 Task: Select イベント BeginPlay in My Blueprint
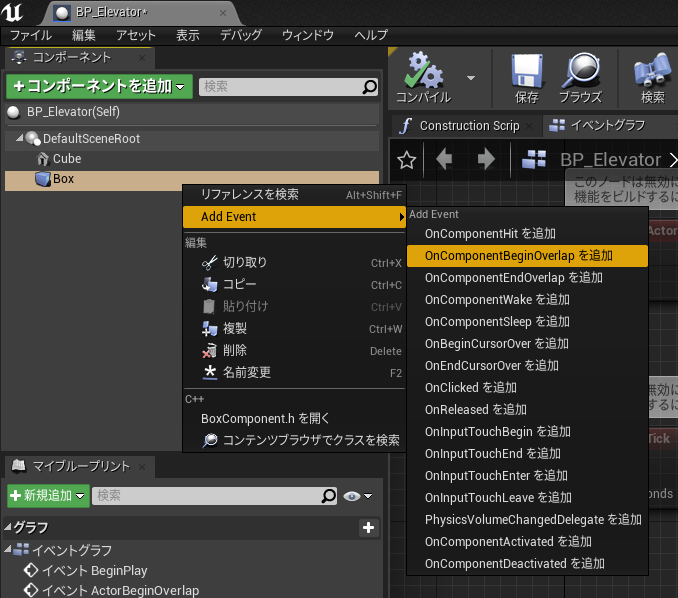[95, 571]
